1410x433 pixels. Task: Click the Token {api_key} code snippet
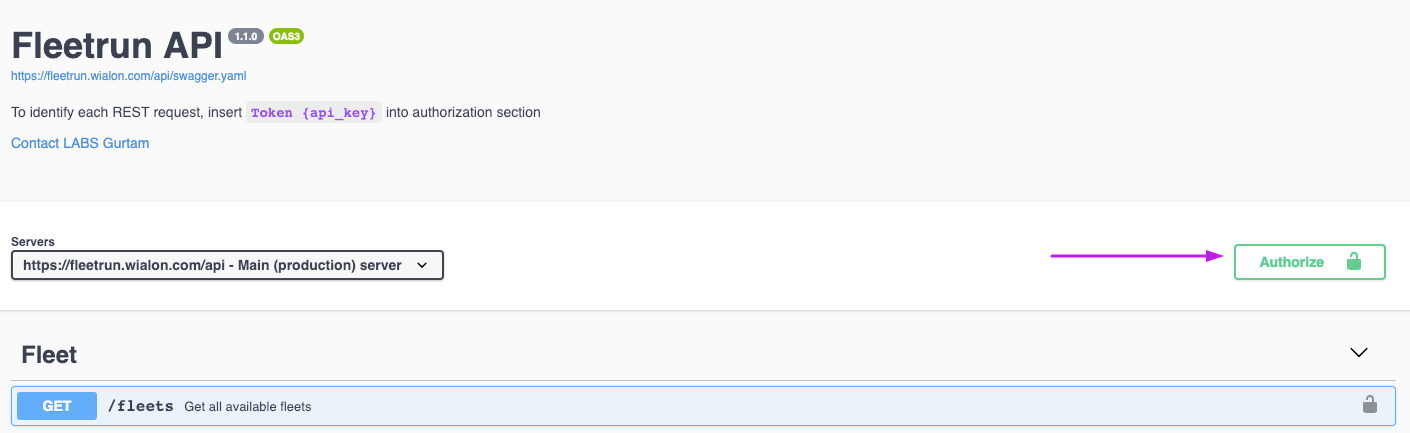point(314,113)
